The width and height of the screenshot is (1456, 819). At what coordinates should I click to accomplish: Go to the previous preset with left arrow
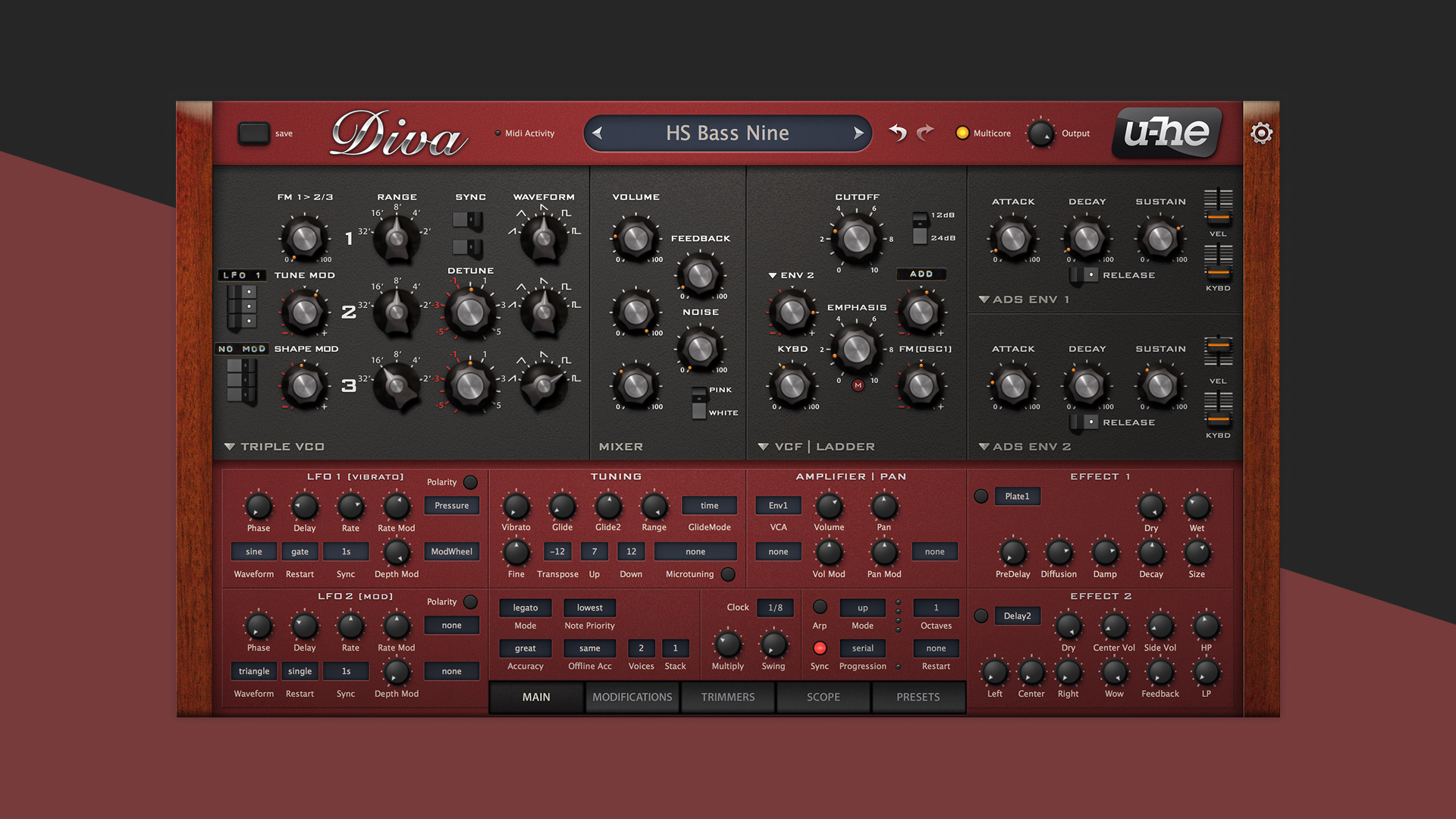[x=598, y=133]
